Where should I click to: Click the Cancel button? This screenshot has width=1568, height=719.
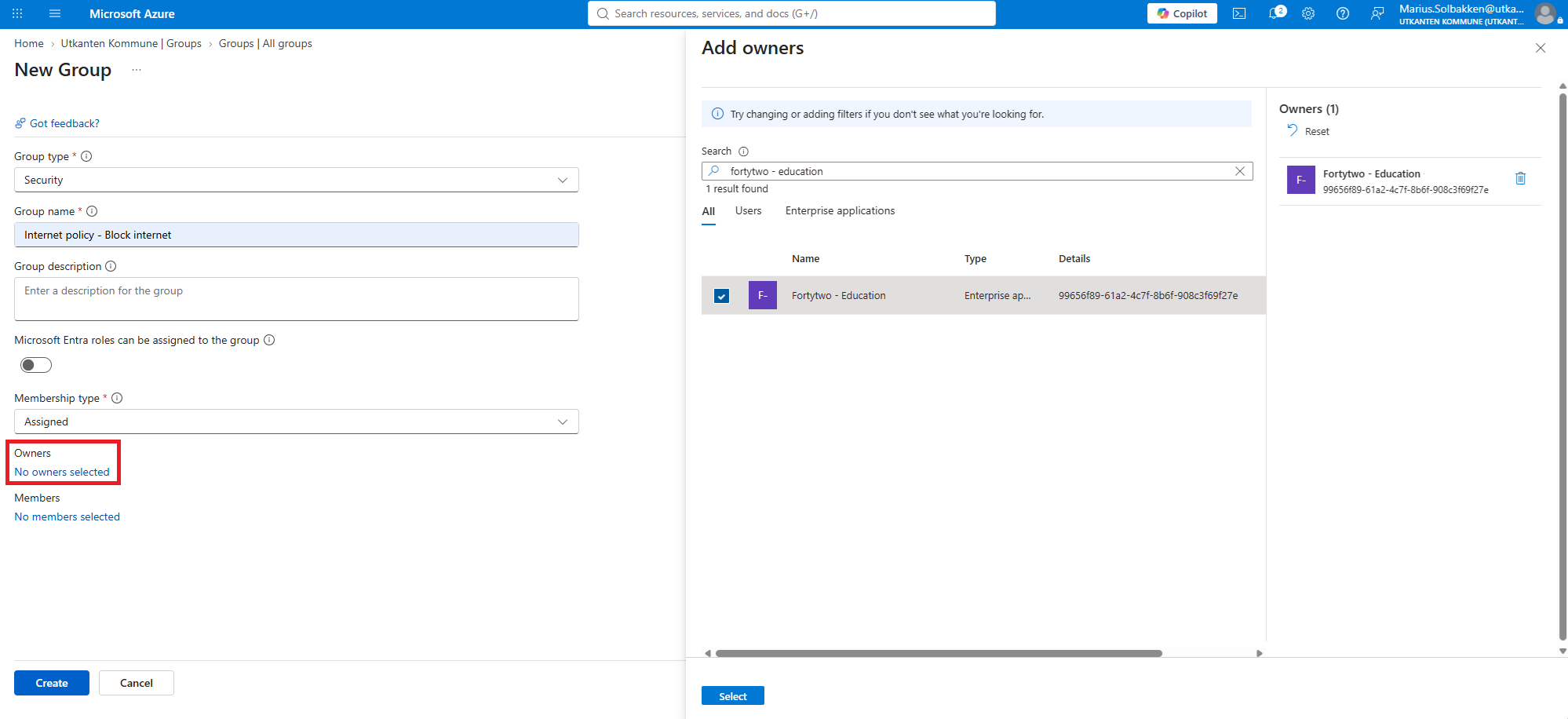[137, 683]
